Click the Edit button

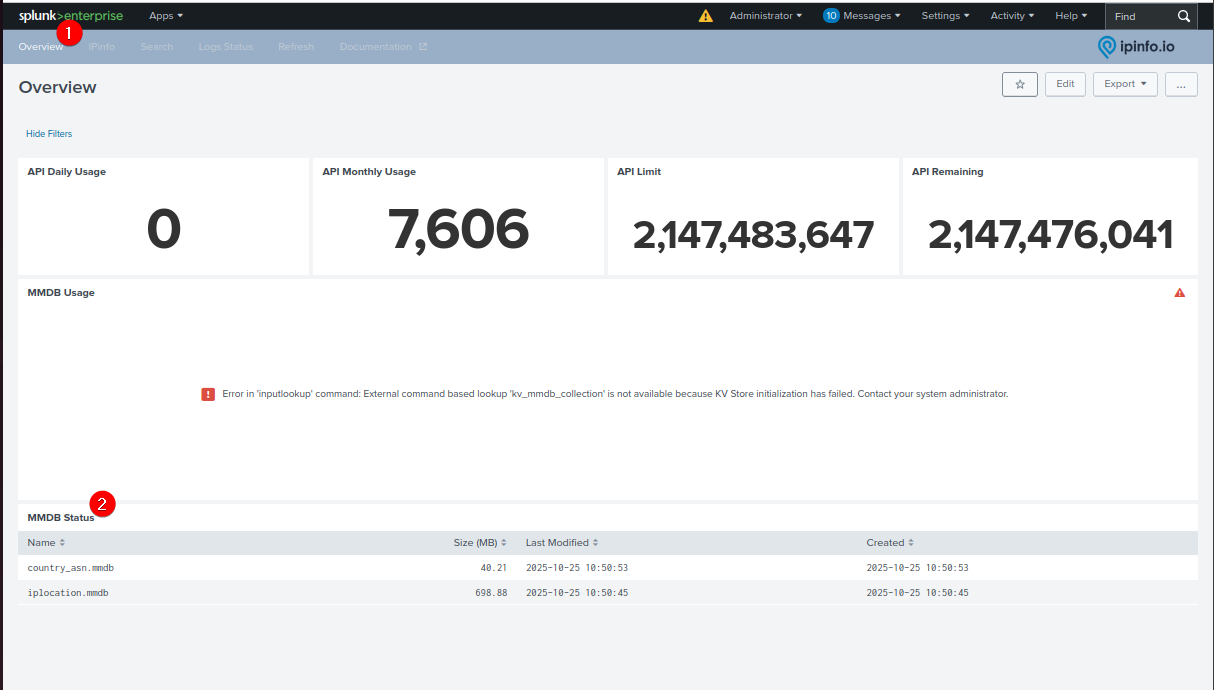(1064, 84)
